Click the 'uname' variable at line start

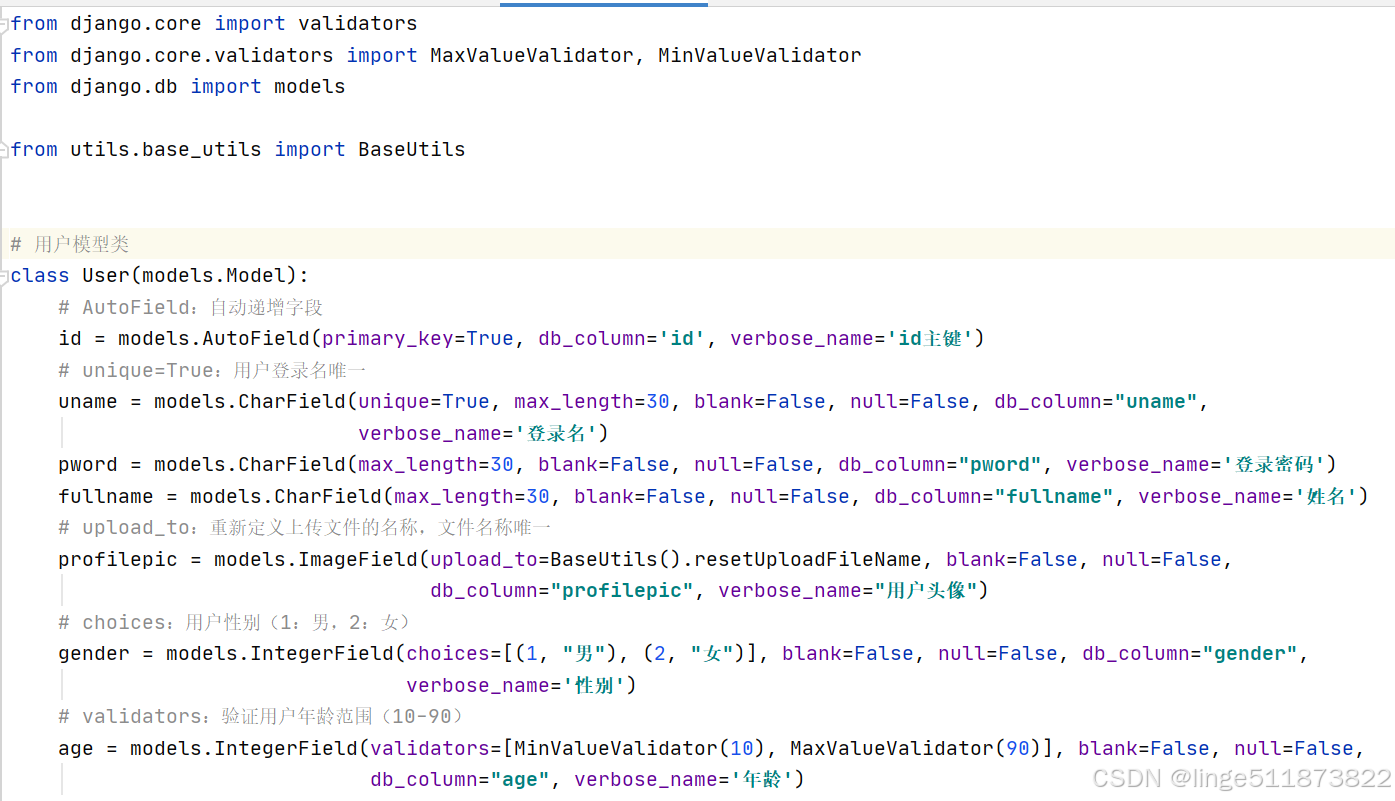pos(88,401)
